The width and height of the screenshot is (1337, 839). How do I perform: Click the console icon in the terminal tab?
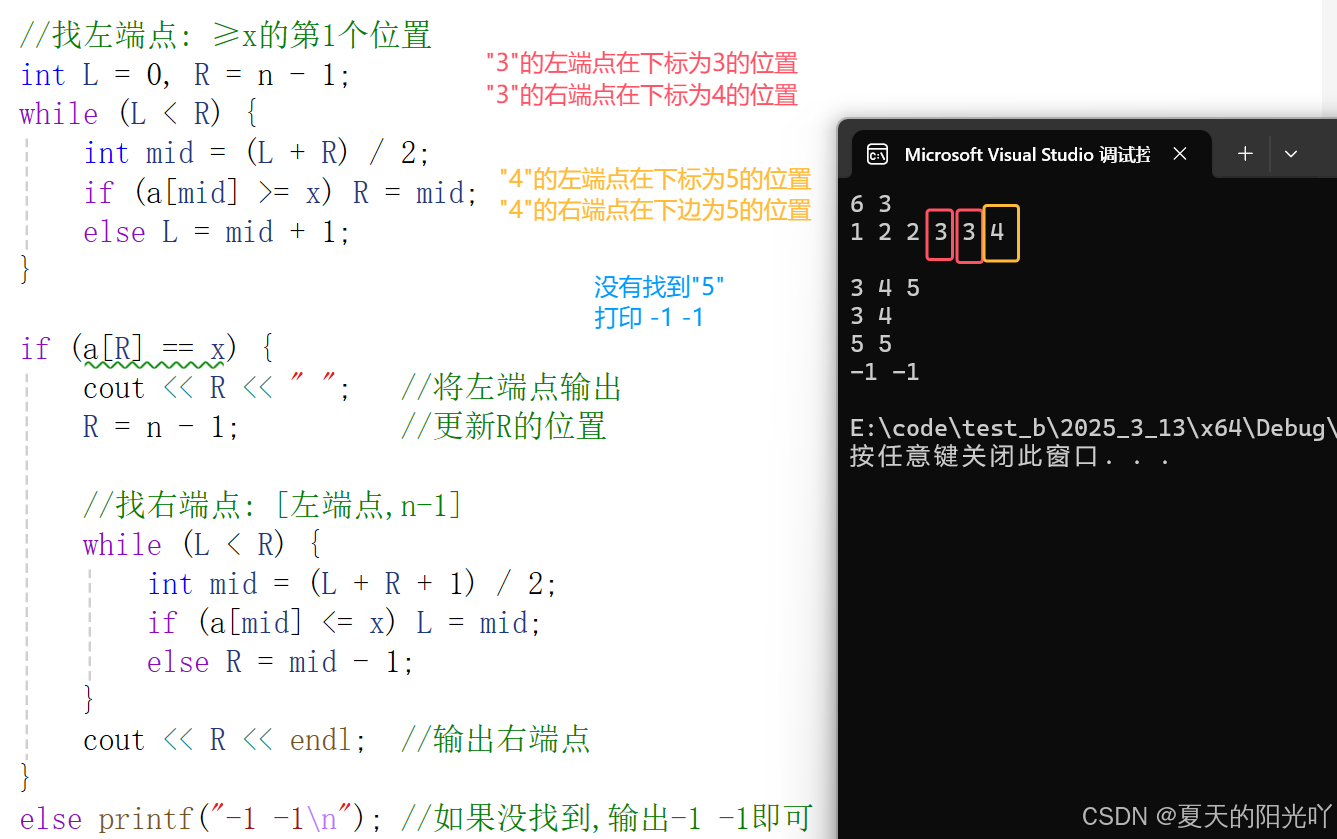pyautogui.click(x=877, y=154)
